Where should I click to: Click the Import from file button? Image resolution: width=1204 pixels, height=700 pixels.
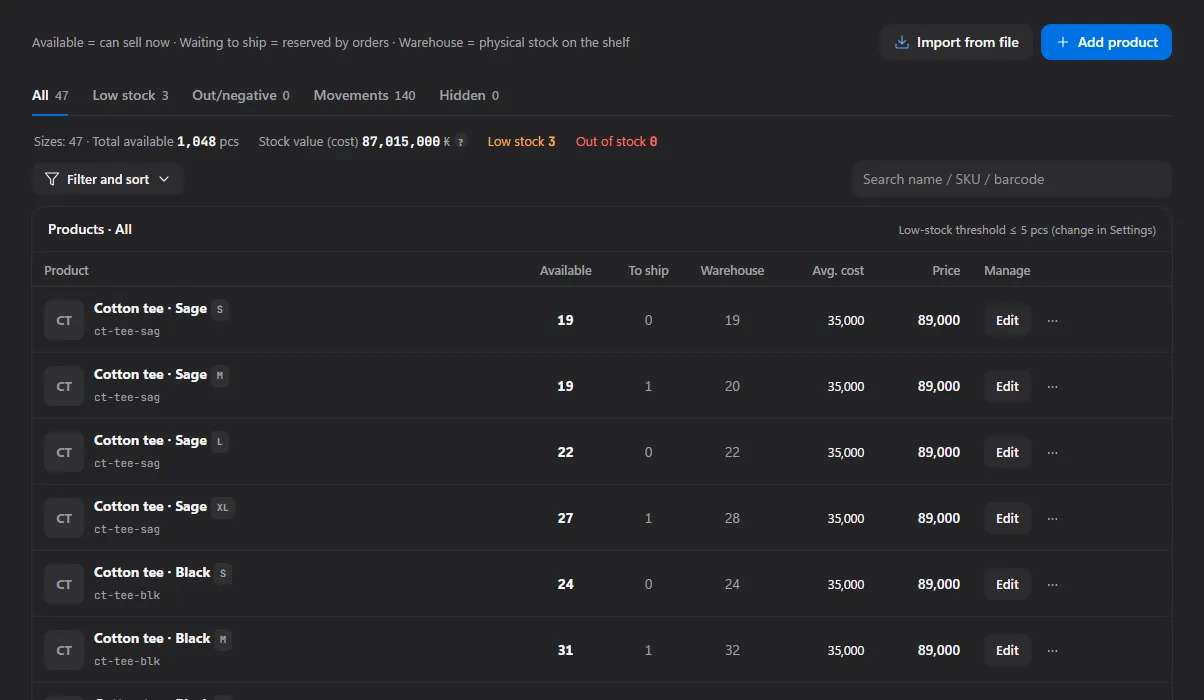click(x=956, y=42)
